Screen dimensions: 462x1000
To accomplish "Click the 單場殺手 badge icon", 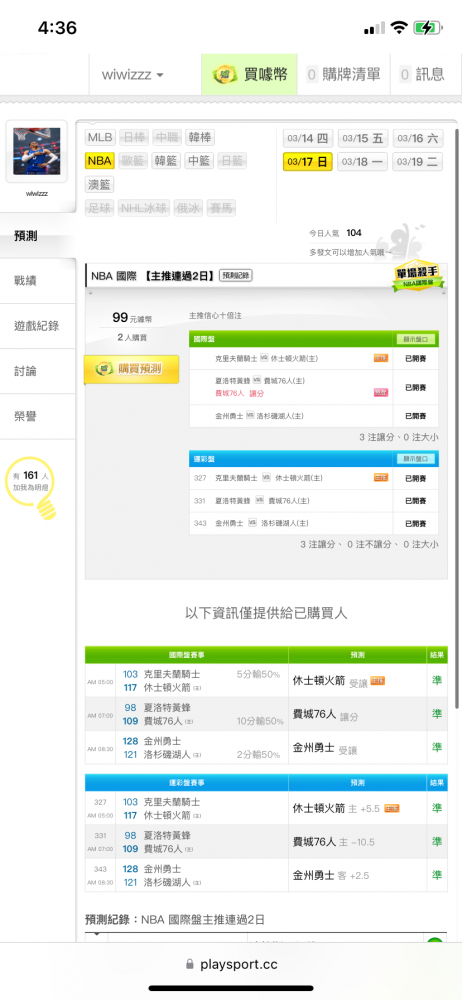I will [x=419, y=276].
